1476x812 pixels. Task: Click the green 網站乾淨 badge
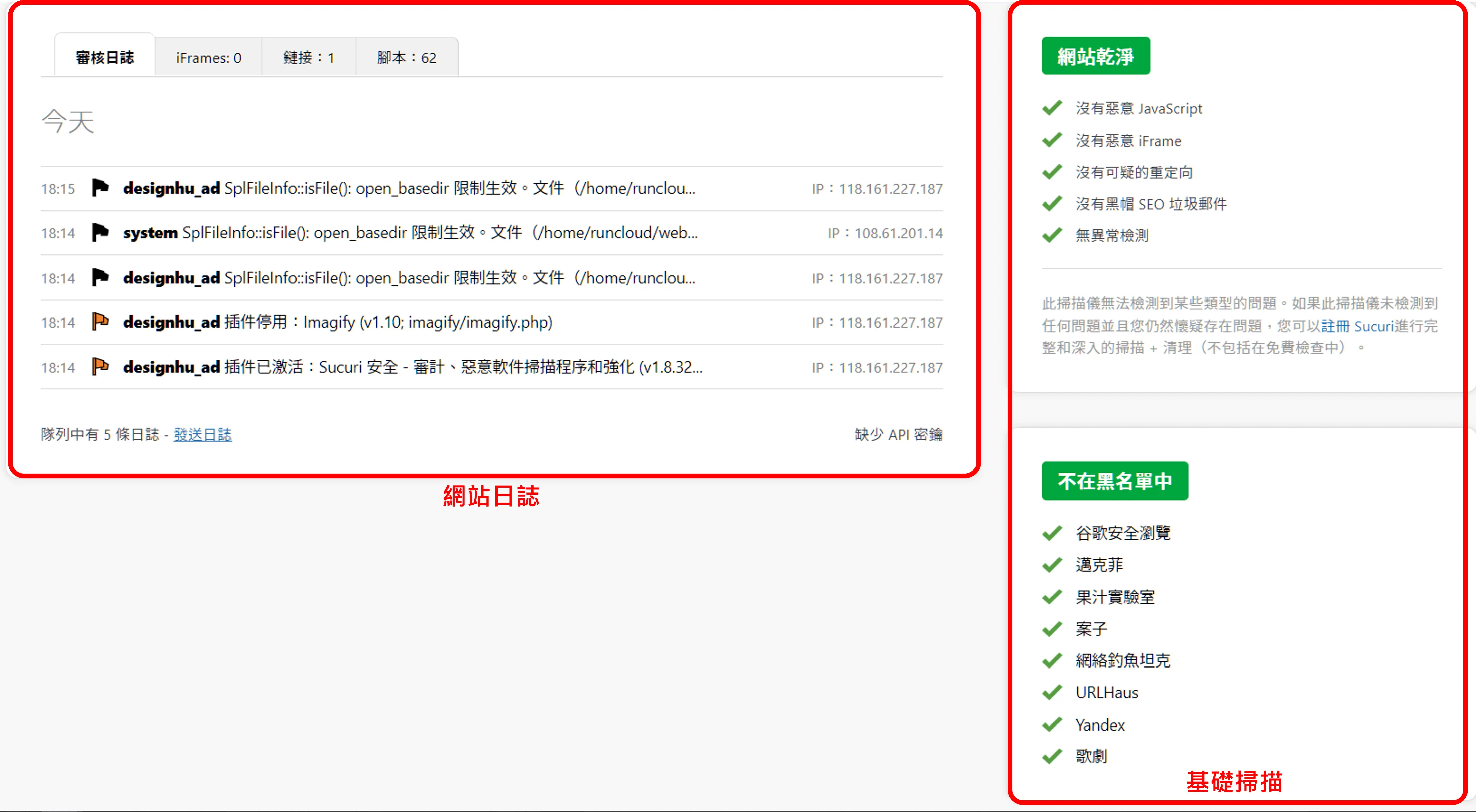tap(1096, 56)
